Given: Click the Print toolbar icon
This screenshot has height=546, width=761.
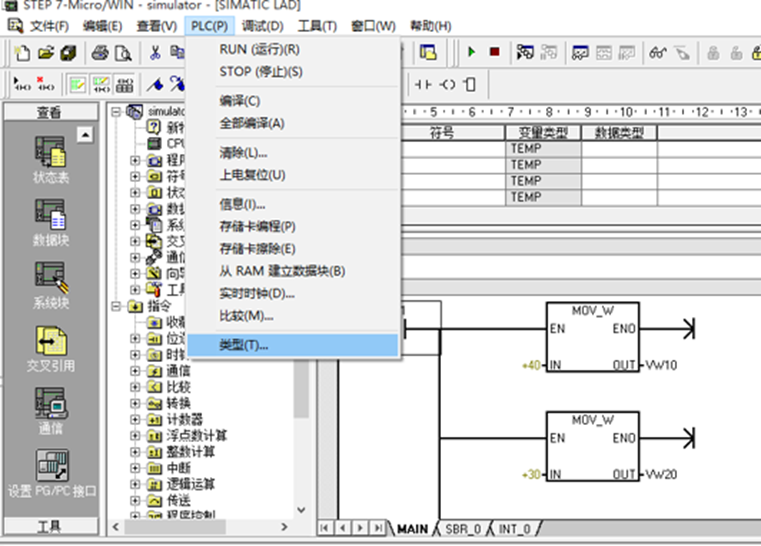Looking at the screenshot, I should click(x=100, y=52).
